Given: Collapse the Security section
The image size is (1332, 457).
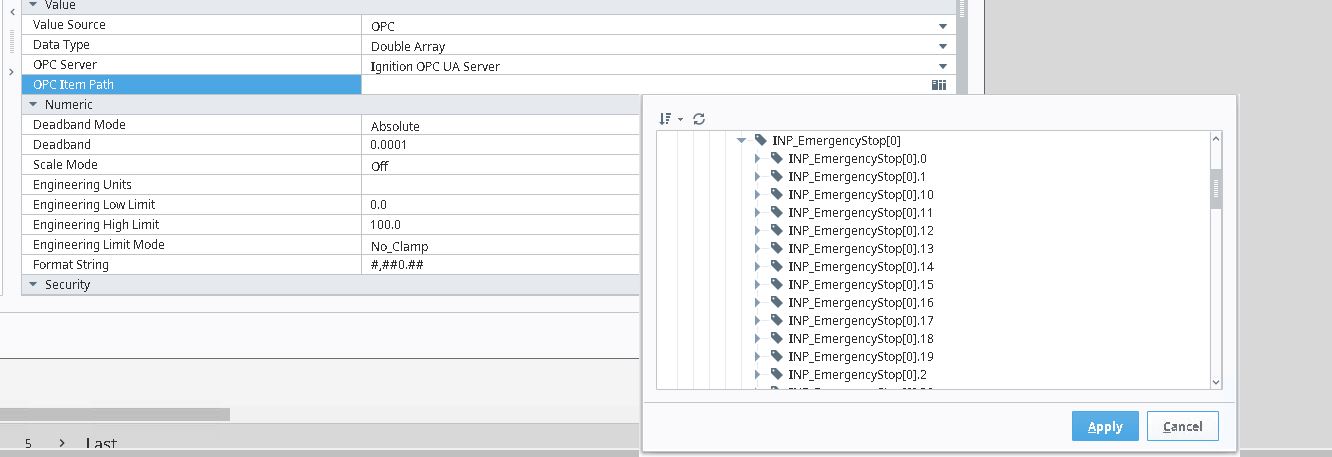Looking at the screenshot, I should (x=33, y=285).
